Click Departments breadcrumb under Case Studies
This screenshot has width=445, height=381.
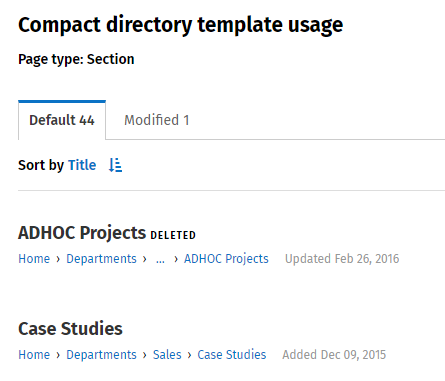[101, 355]
